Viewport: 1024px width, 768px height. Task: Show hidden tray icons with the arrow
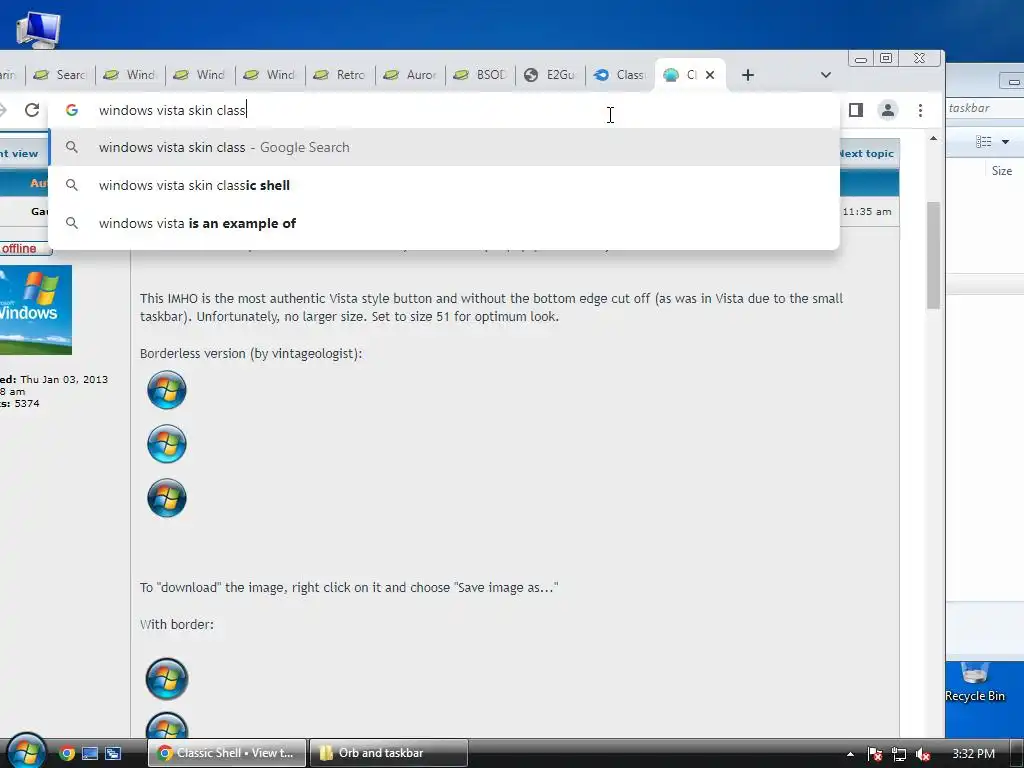(x=850, y=754)
